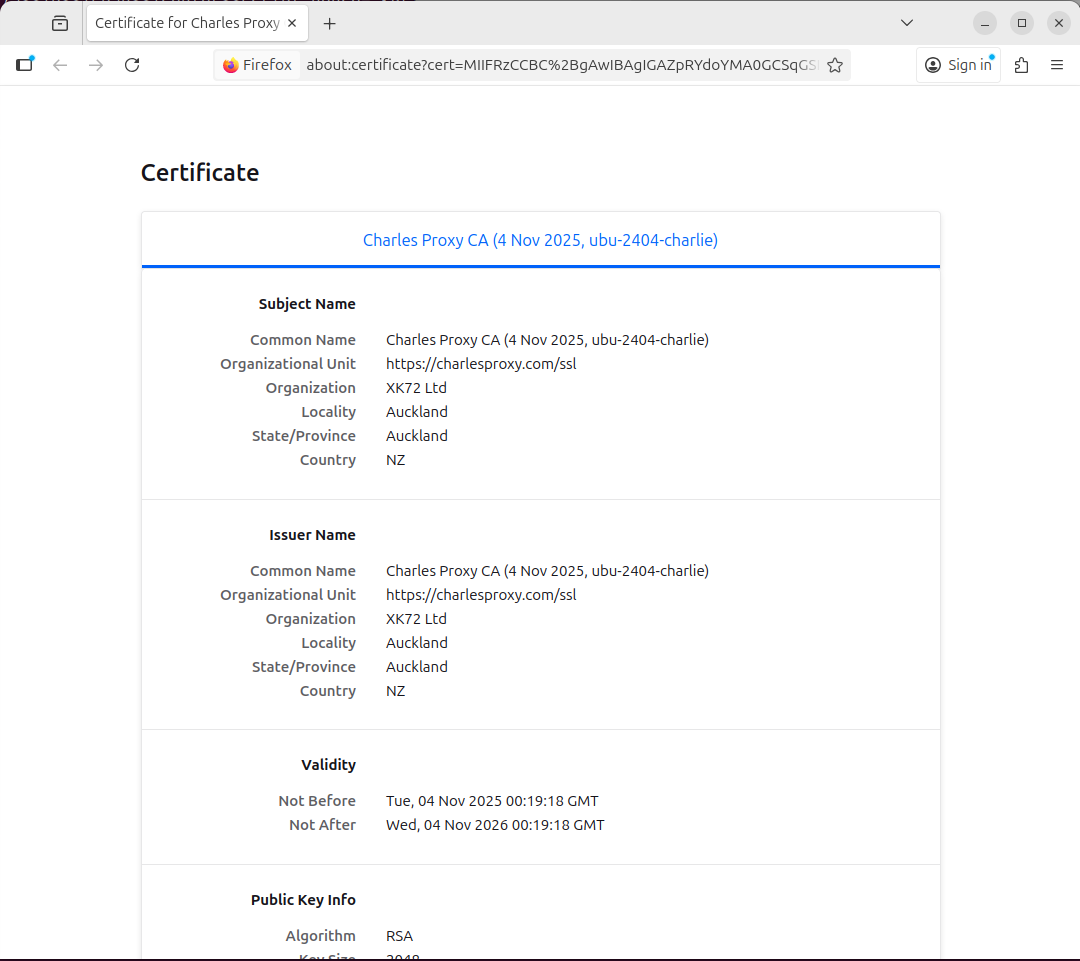The width and height of the screenshot is (1080, 961).
Task: Open Firefox View from the tab bar
Action: (x=60, y=23)
